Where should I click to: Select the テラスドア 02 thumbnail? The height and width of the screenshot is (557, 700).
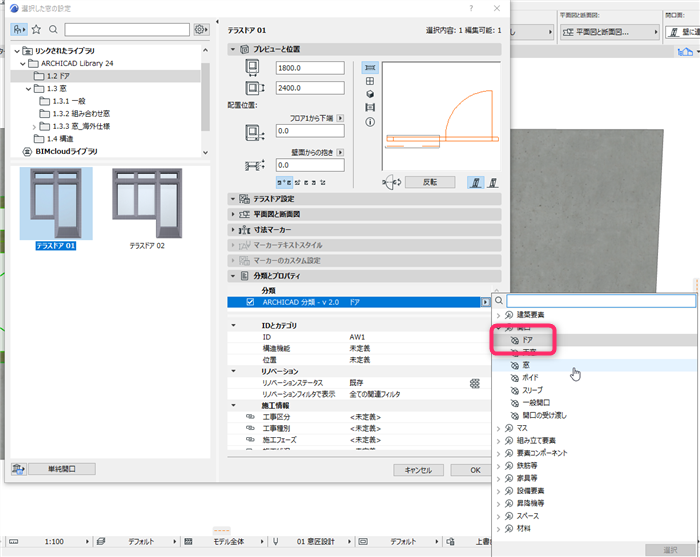pyautogui.click(x=147, y=208)
